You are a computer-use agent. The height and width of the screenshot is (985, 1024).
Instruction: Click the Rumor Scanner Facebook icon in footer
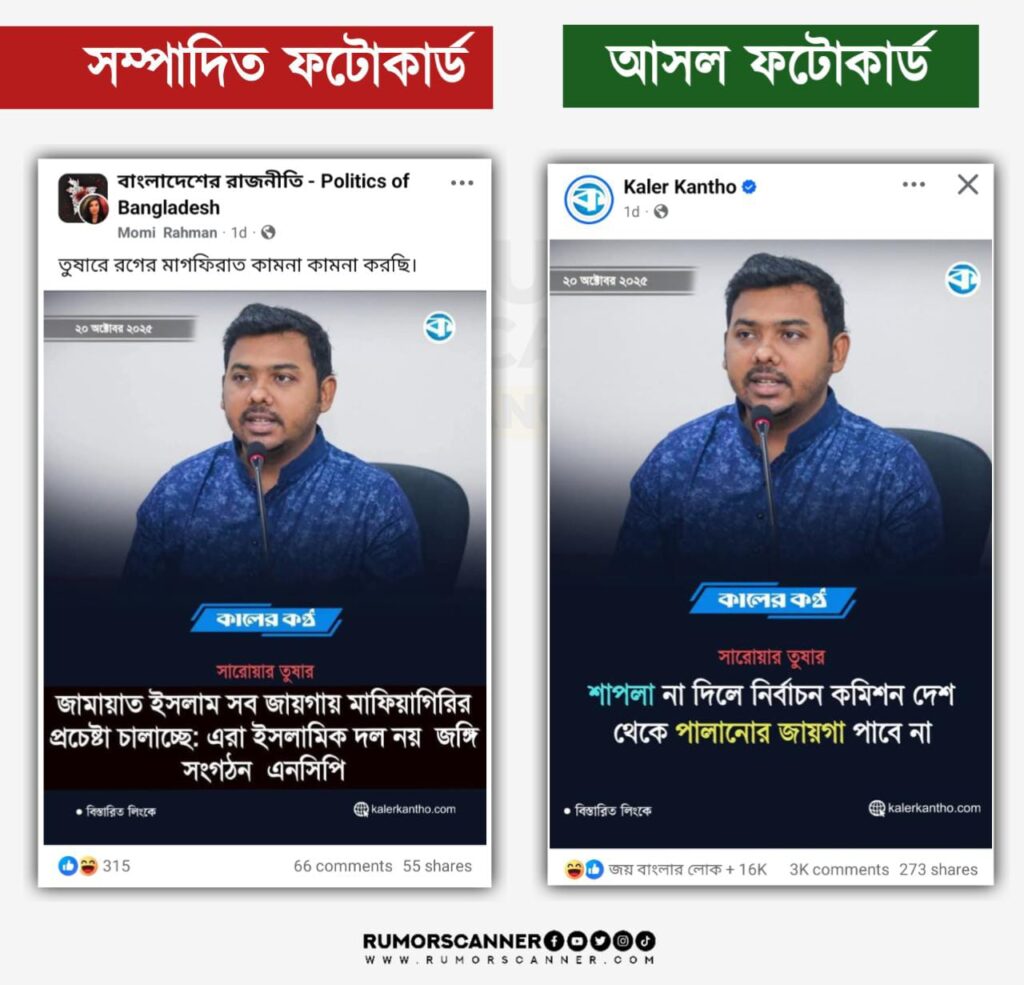tap(552, 941)
